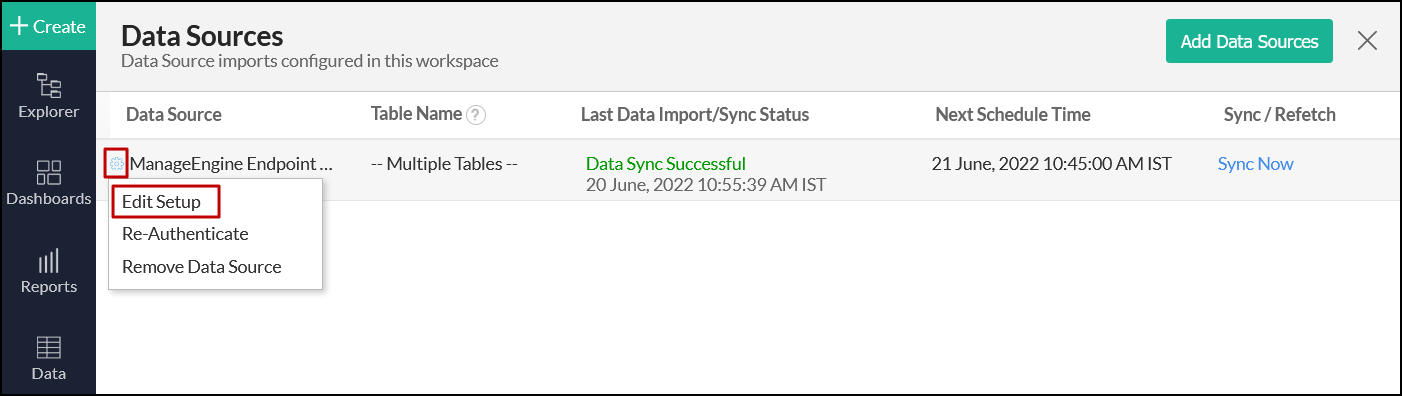Open the Data sidebar icon
The height and width of the screenshot is (396, 1402).
[48, 359]
